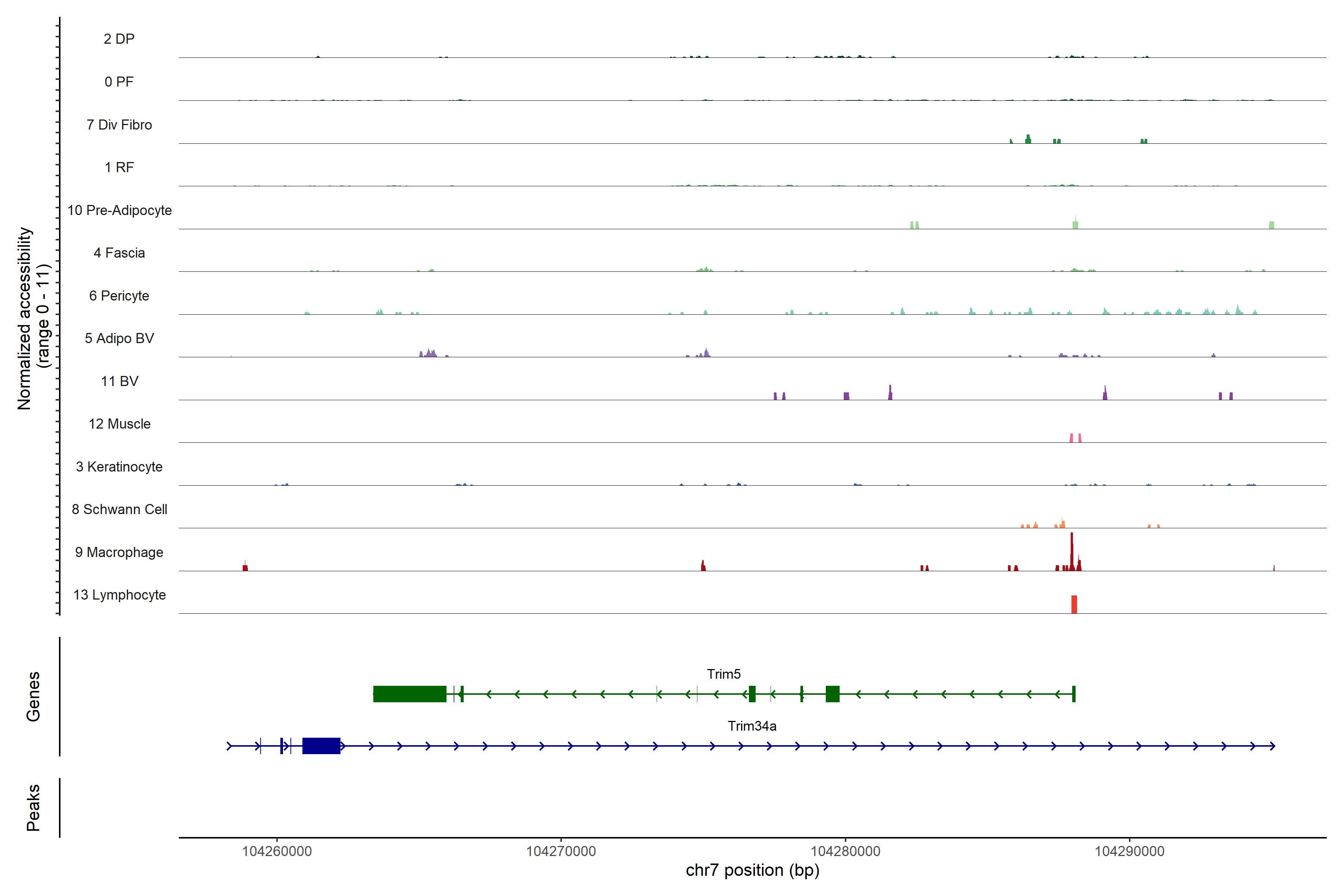The image size is (1344, 896).
Task: Select the large Trim34a blue exon block
Action: 321,746
